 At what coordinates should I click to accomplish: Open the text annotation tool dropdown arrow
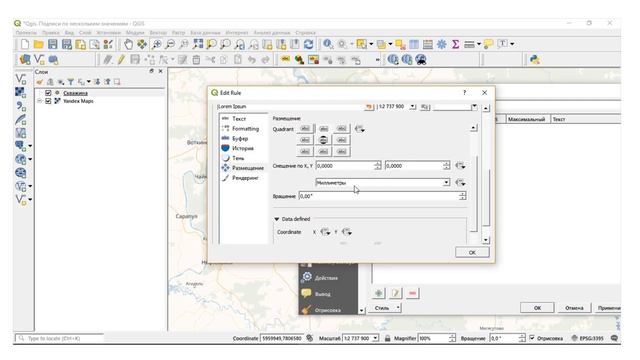coord(512,44)
